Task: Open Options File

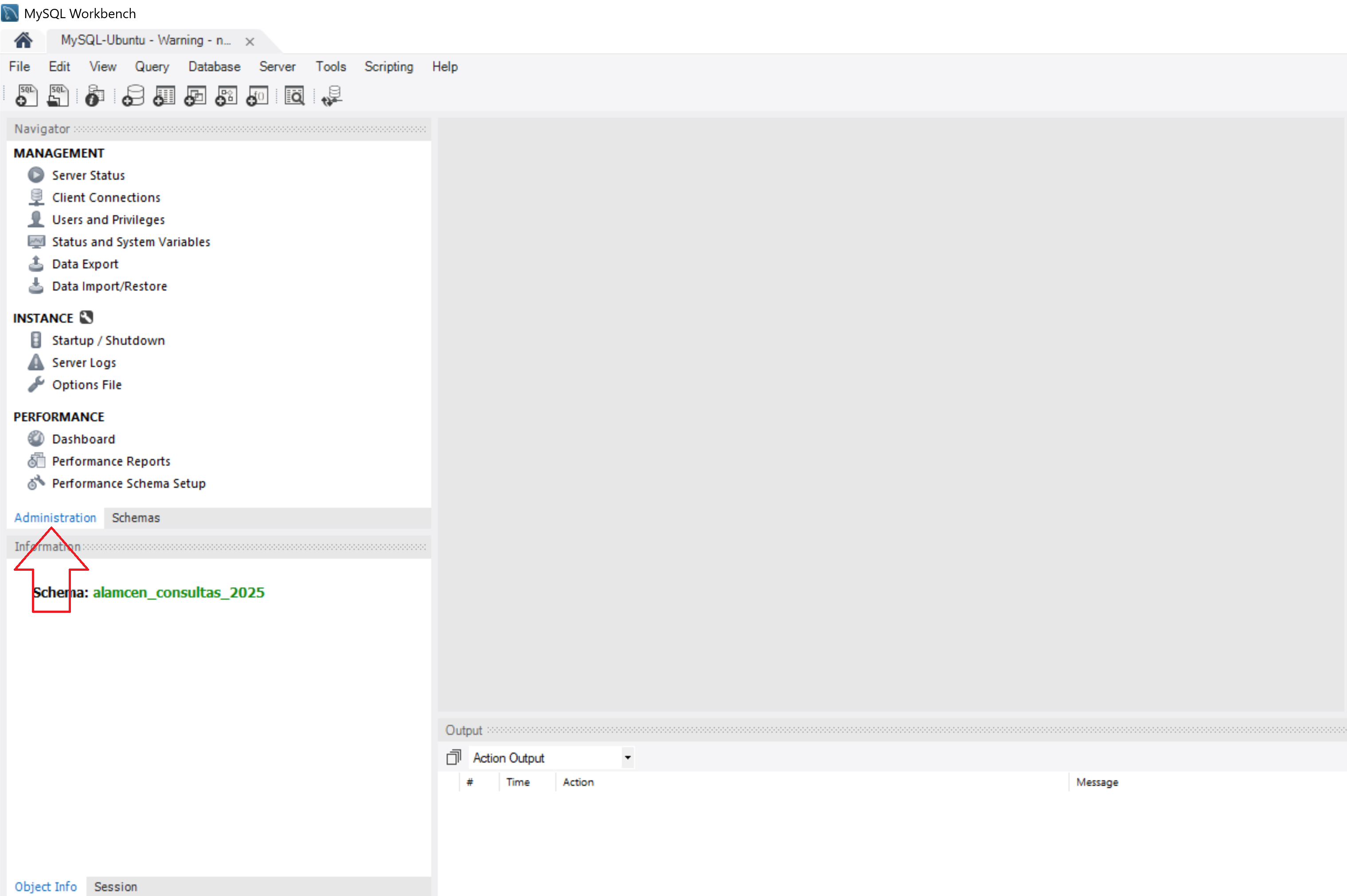Action: pos(87,385)
